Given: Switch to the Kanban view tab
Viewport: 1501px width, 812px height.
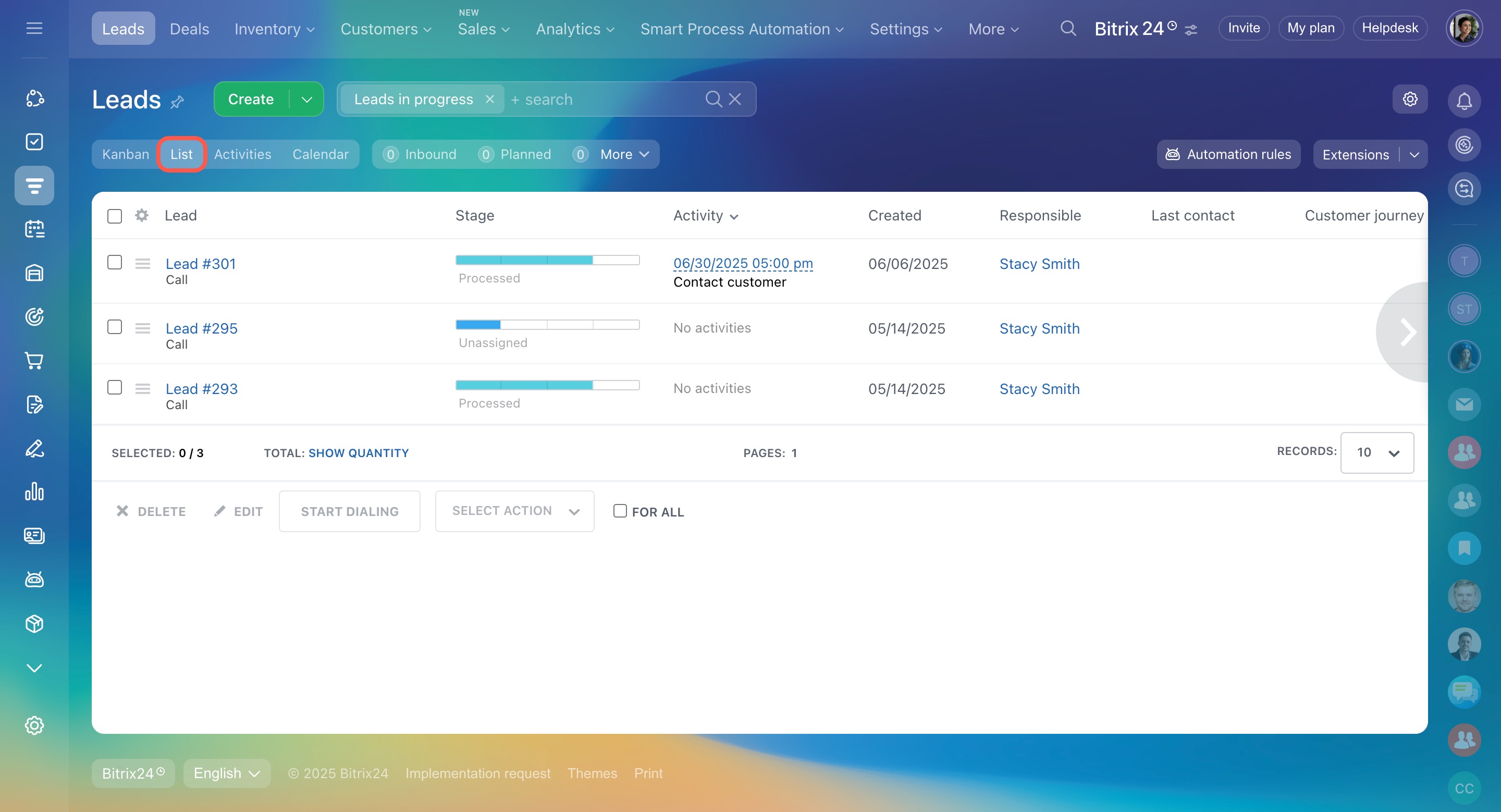Looking at the screenshot, I should 125,154.
